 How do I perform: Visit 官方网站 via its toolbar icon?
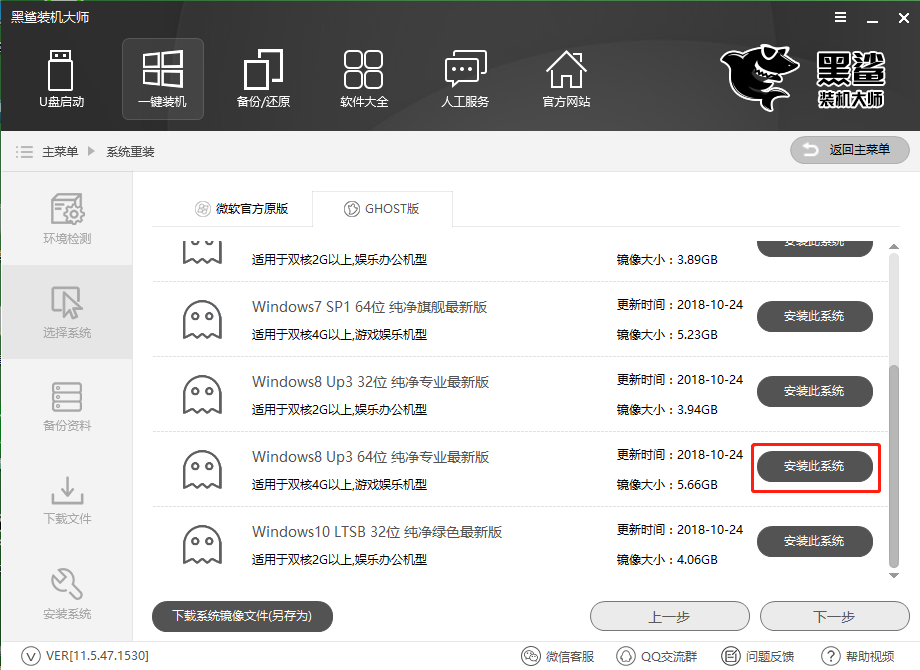tap(566, 78)
